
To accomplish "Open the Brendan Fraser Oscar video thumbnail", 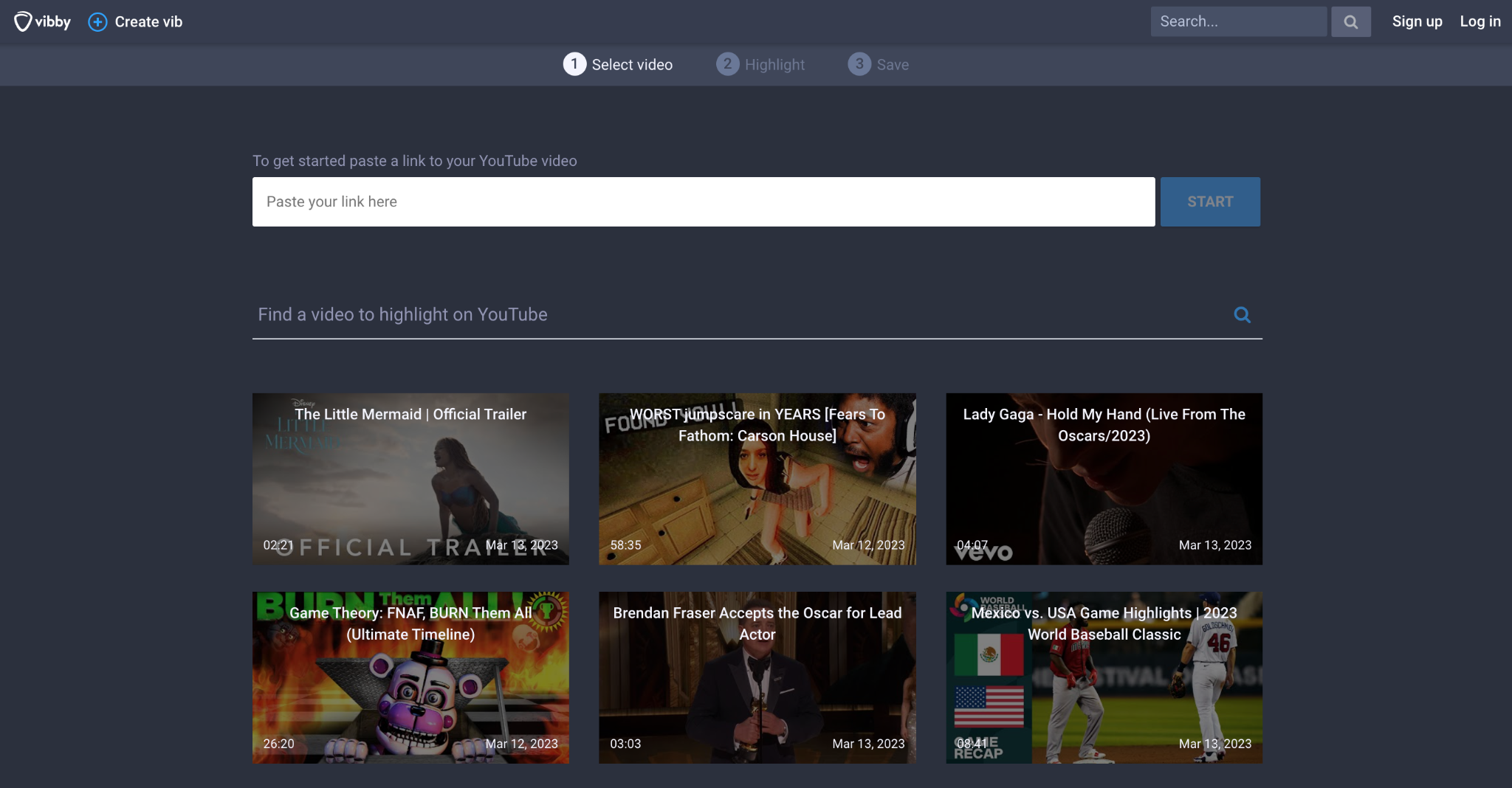I will pos(757,677).
